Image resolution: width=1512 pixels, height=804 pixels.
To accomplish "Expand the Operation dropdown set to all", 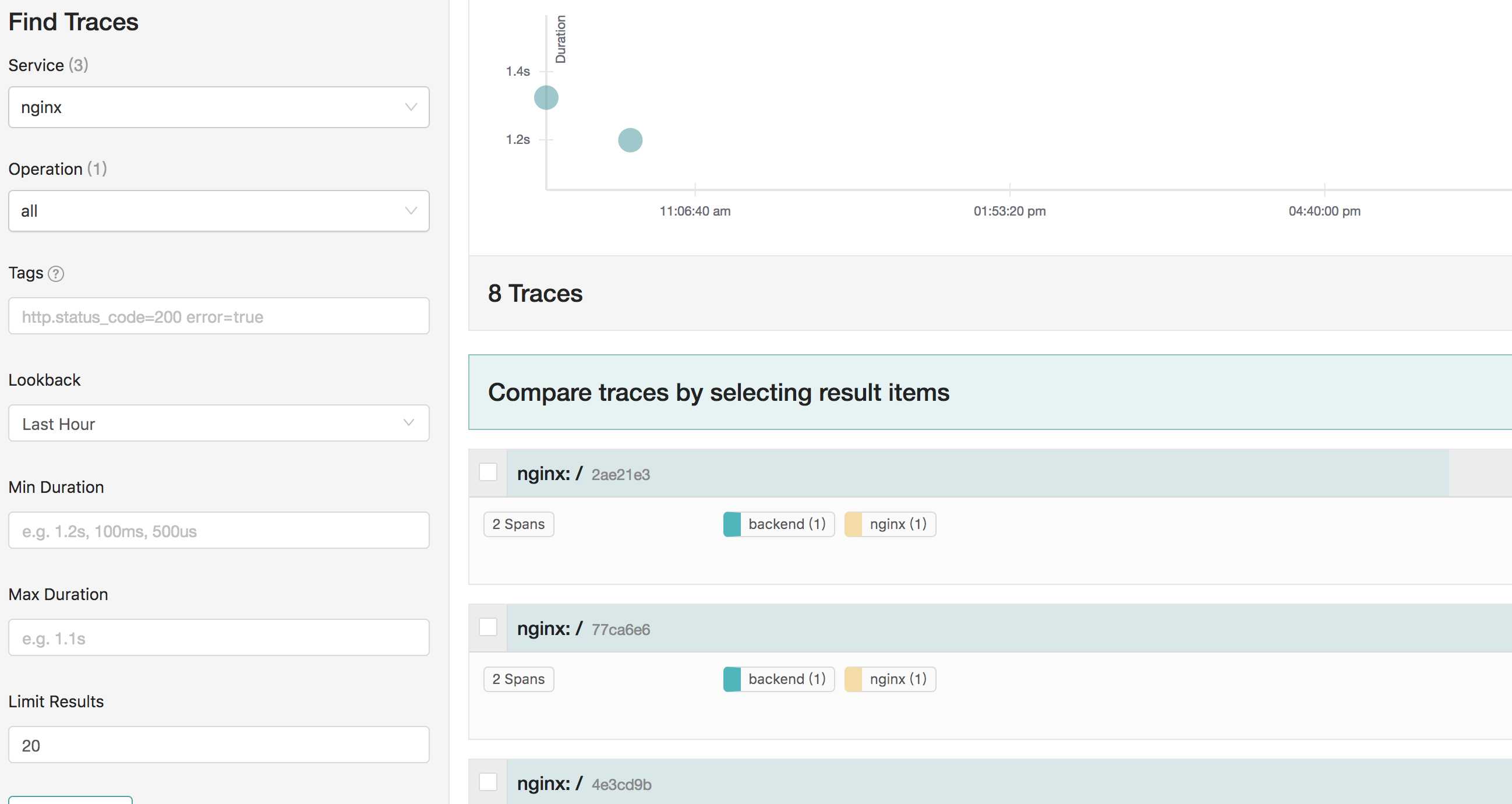I will pyautogui.click(x=218, y=211).
